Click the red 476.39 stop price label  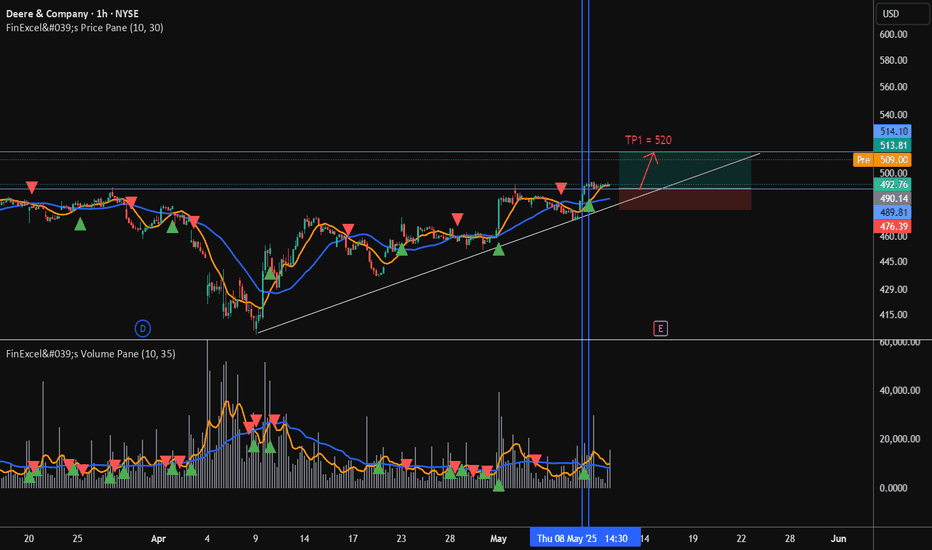pos(893,226)
